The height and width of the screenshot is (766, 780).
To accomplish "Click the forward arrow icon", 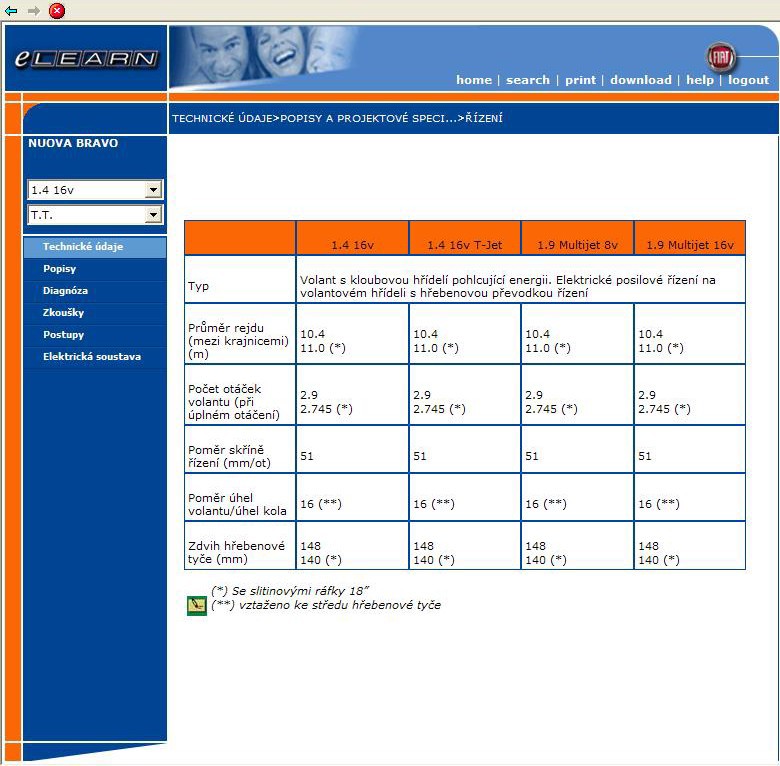I will point(34,10).
